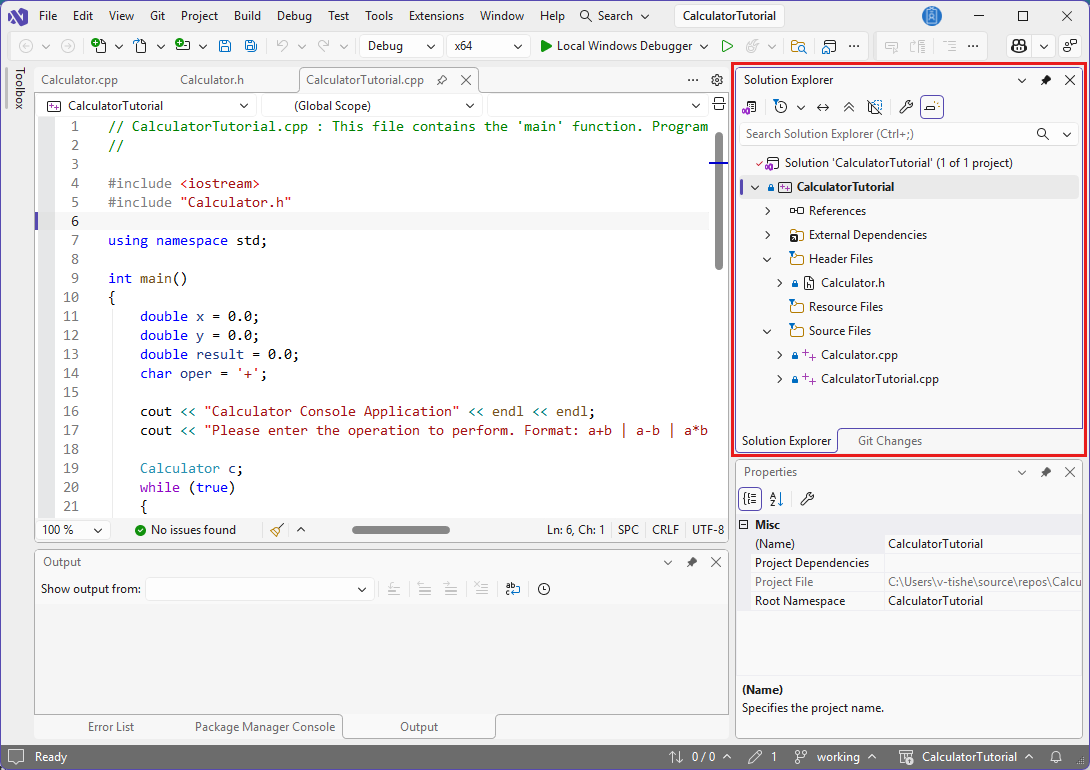
Task: Click the editor vertical scrollbar thumb
Action: click(x=719, y=202)
